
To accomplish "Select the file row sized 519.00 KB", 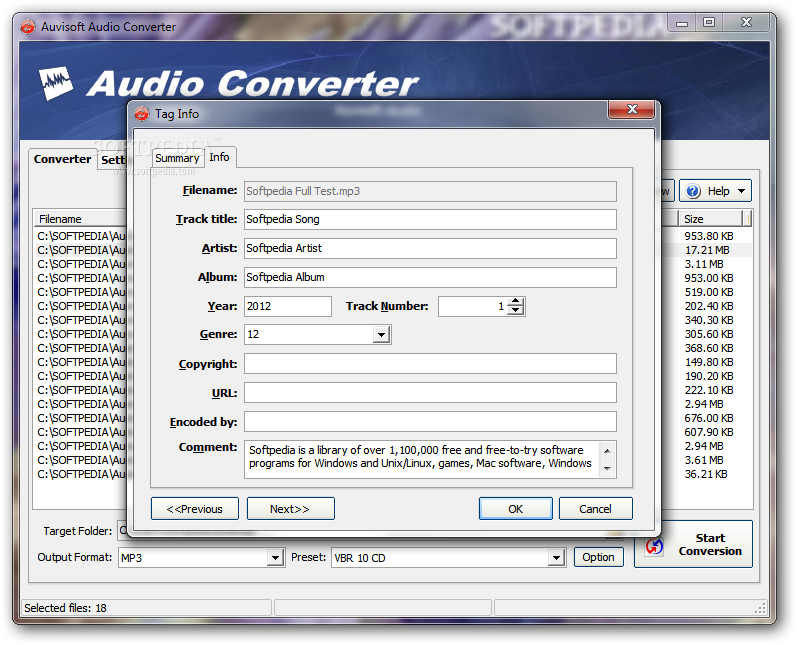I will (x=709, y=292).
